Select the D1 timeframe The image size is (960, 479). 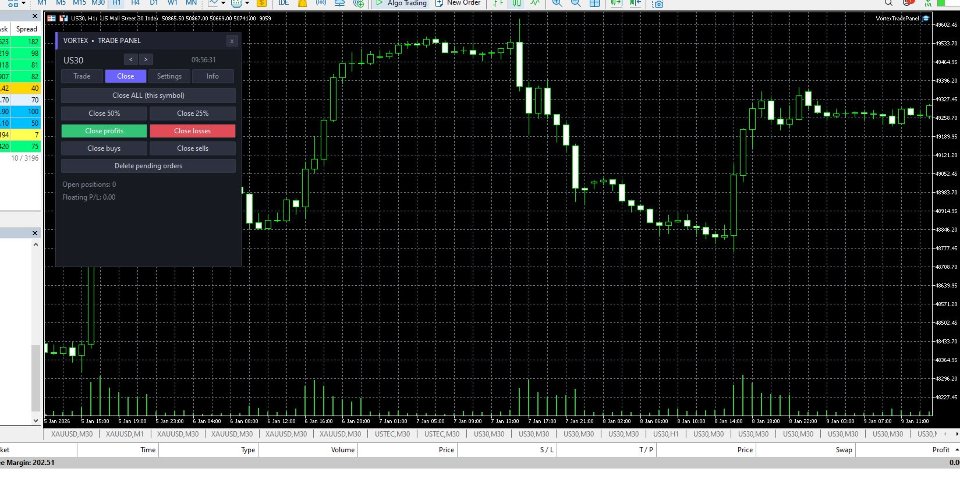pos(154,3)
